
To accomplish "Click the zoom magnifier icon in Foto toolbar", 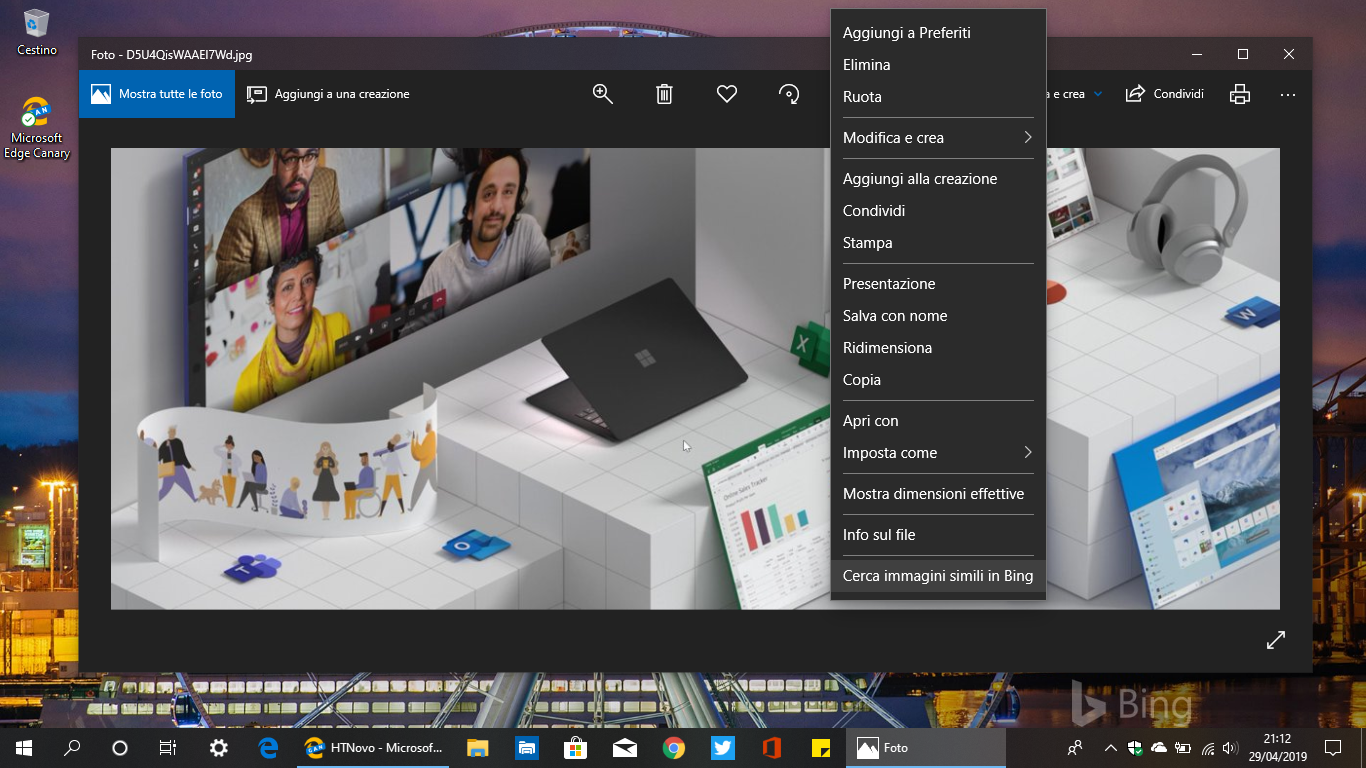I will pyautogui.click(x=602, y=94).
